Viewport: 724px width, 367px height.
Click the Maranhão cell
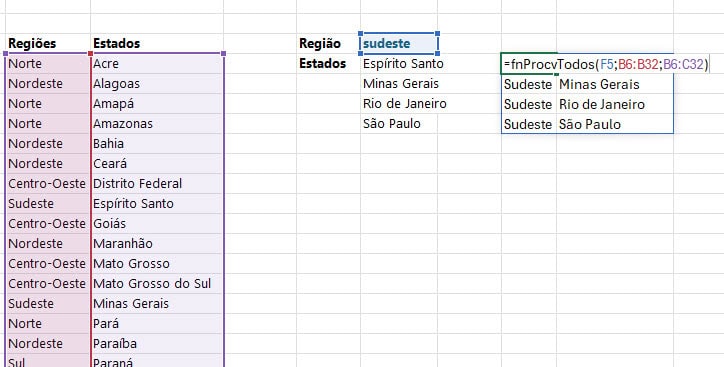(157, 243)
